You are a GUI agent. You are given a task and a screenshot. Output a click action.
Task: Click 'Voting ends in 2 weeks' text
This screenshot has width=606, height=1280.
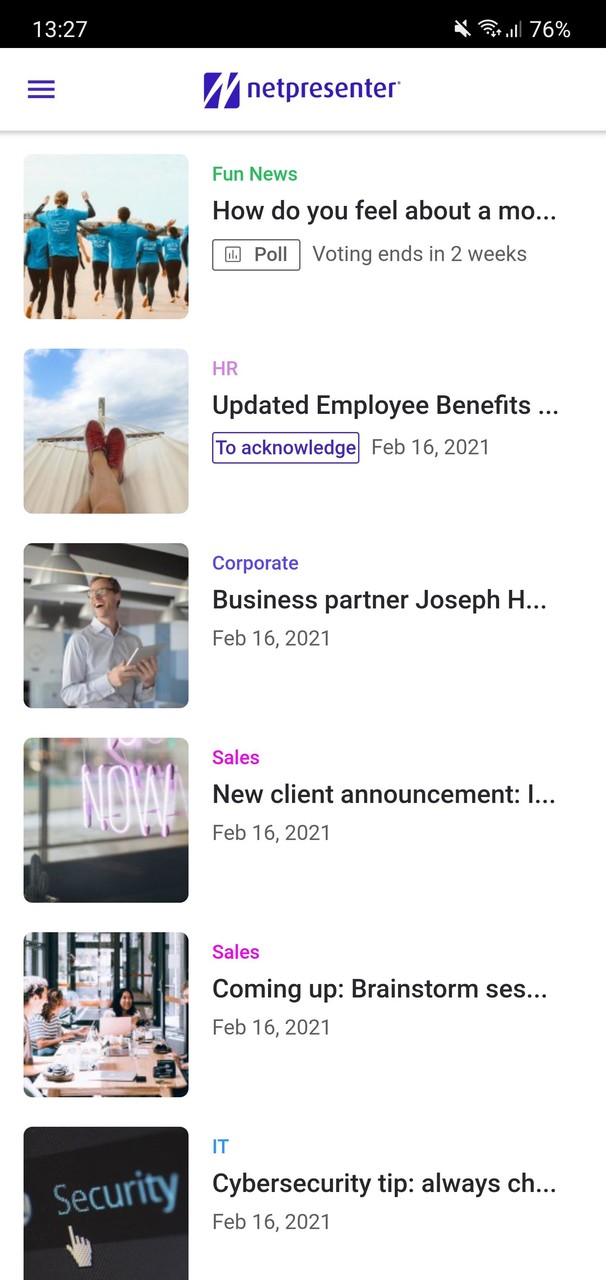point(420,254)
